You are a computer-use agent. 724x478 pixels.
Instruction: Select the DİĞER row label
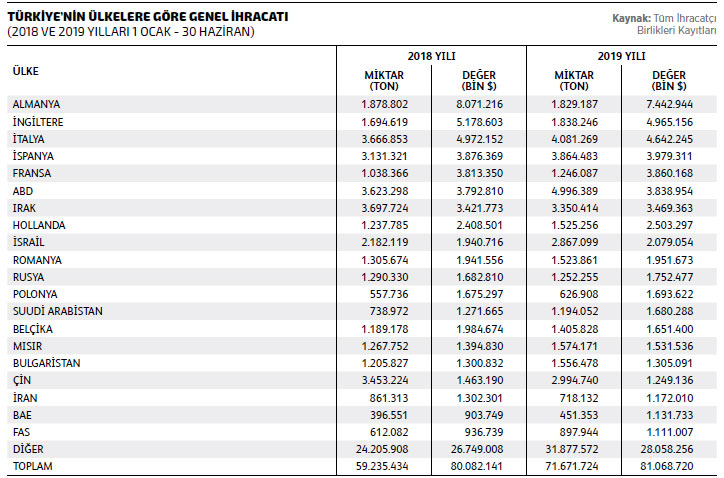coord(28,450)
